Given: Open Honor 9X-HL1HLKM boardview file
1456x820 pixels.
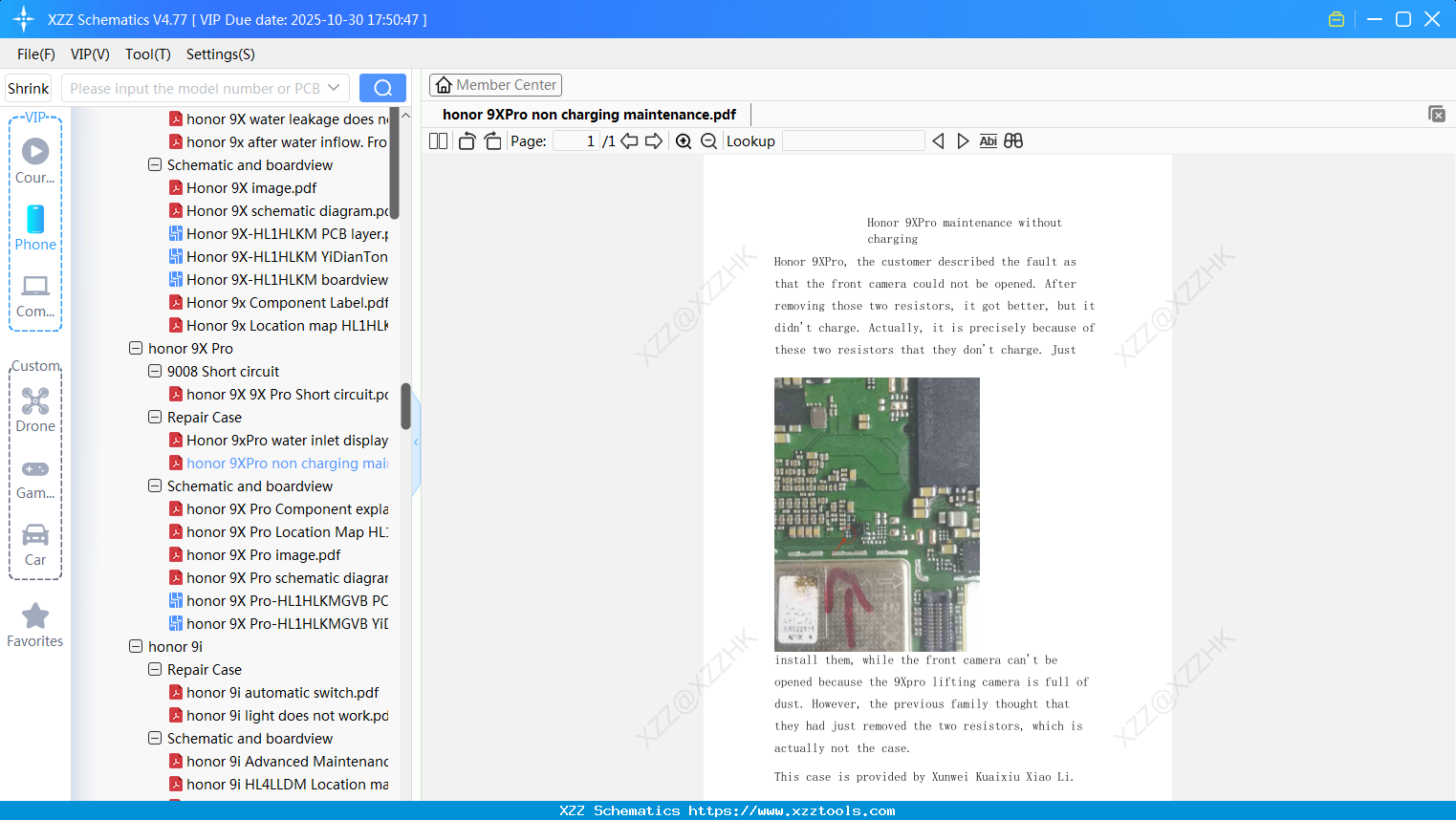Looking at the screenshot, I should coord(287,280).
